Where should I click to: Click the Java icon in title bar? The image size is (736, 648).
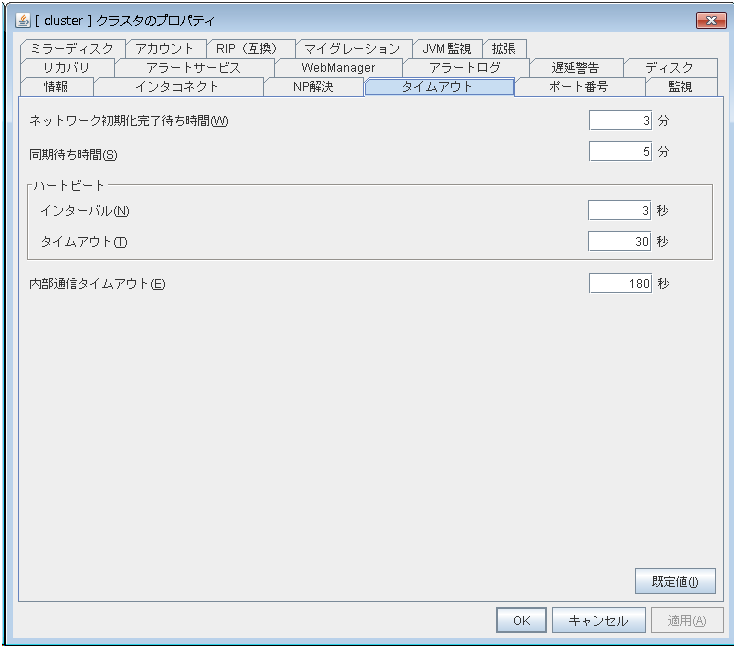click(24, 20)
